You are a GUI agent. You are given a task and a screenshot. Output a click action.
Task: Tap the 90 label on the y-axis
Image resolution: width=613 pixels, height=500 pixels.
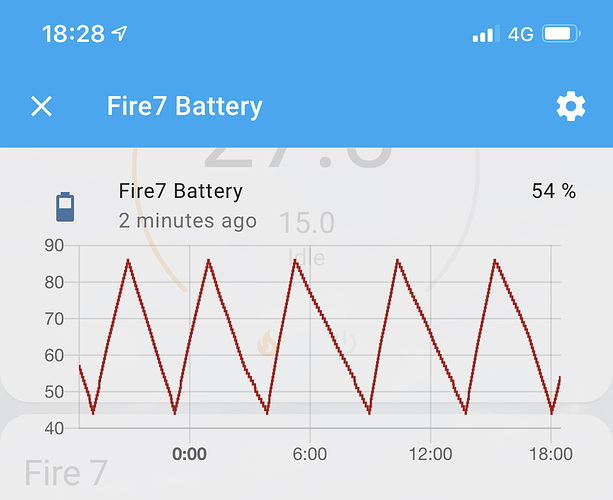click(54, 246)
